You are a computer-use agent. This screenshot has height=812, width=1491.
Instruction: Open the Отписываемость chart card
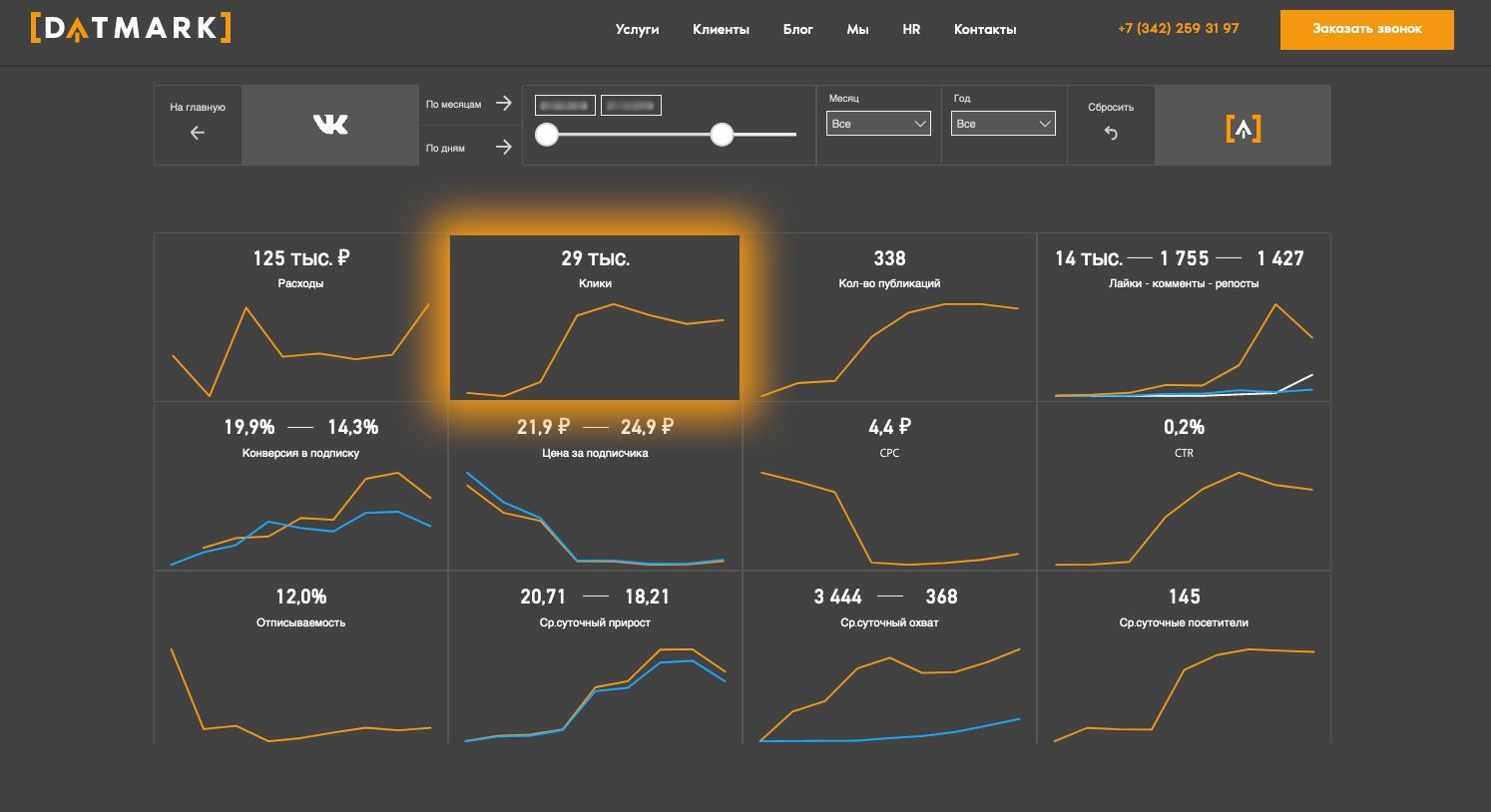pos(300,657)
